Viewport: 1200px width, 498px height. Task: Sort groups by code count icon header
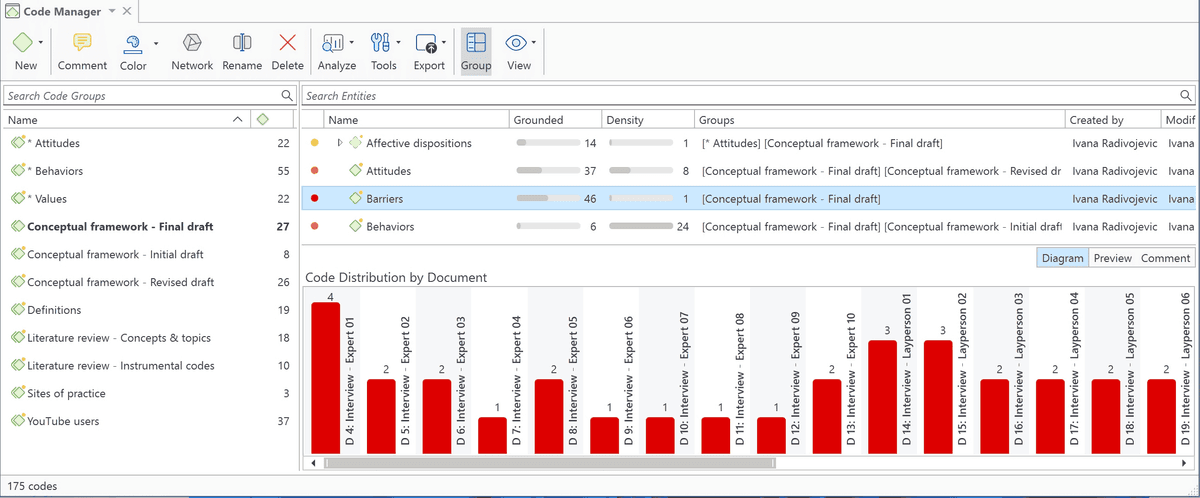point(262,120)
